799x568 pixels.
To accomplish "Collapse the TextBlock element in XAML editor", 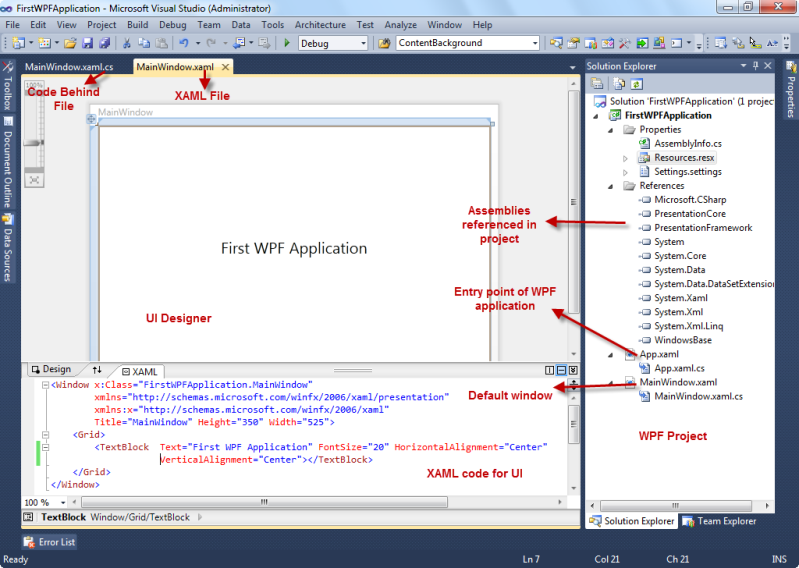I will pyautogui.click(x=45, y=447).
